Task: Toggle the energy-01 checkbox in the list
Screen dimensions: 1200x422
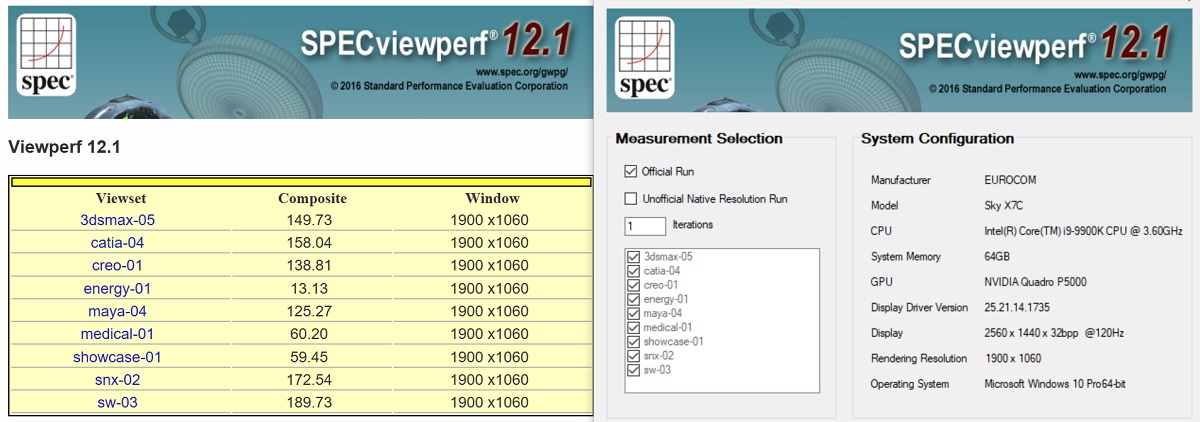Action: point(632,299)
